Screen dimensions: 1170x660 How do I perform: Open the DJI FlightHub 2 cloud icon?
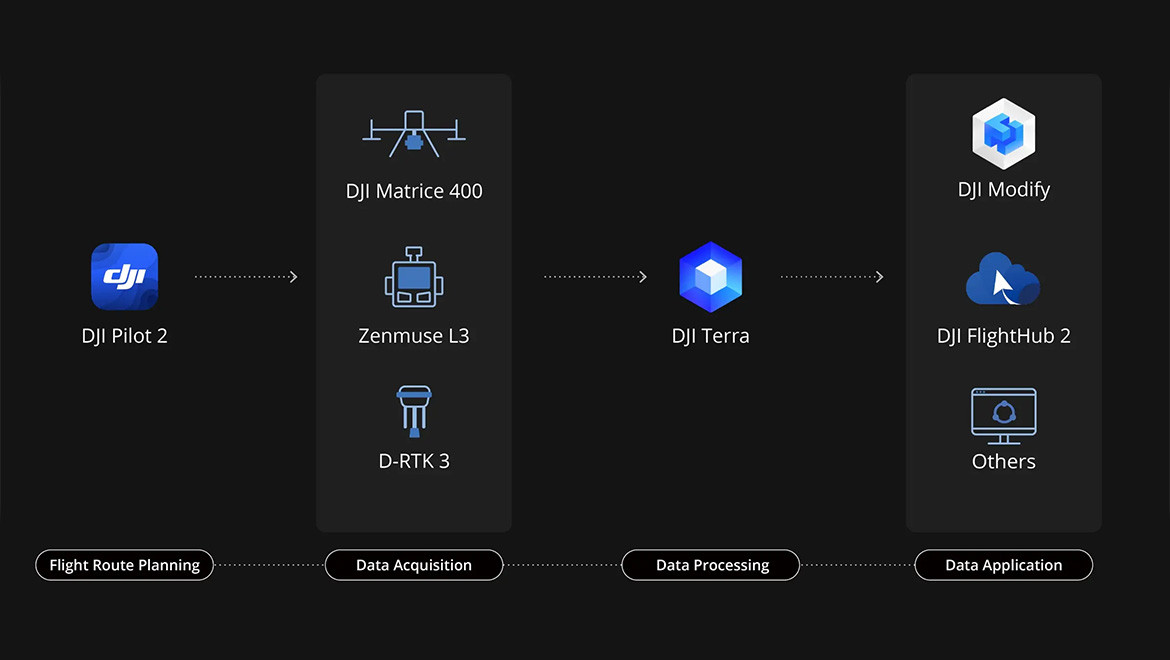[x=1003, y=279]
